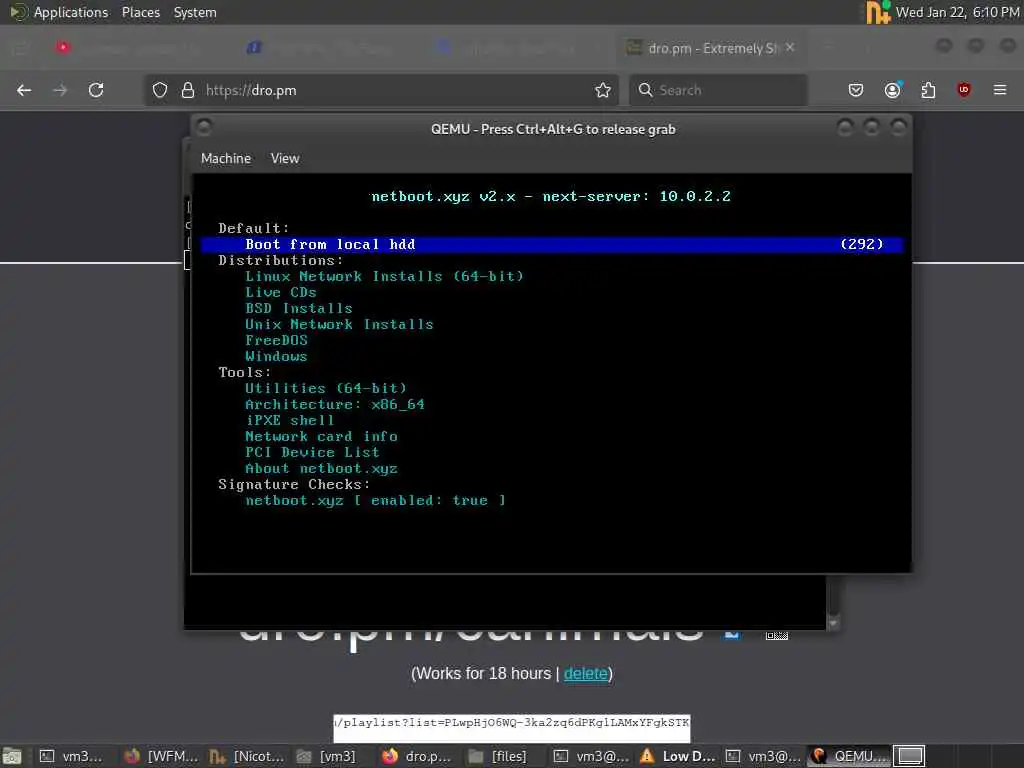
Task: Click the show desktop icon in taskbar
Action: point(12,756)
